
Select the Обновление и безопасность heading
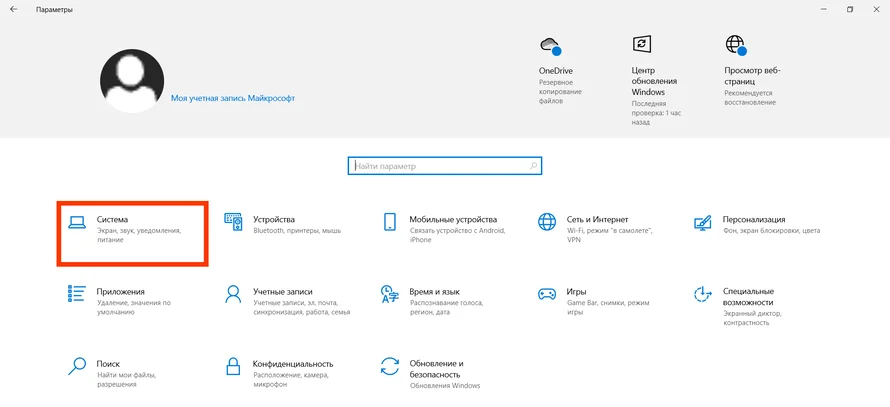[x=437, y=368]
